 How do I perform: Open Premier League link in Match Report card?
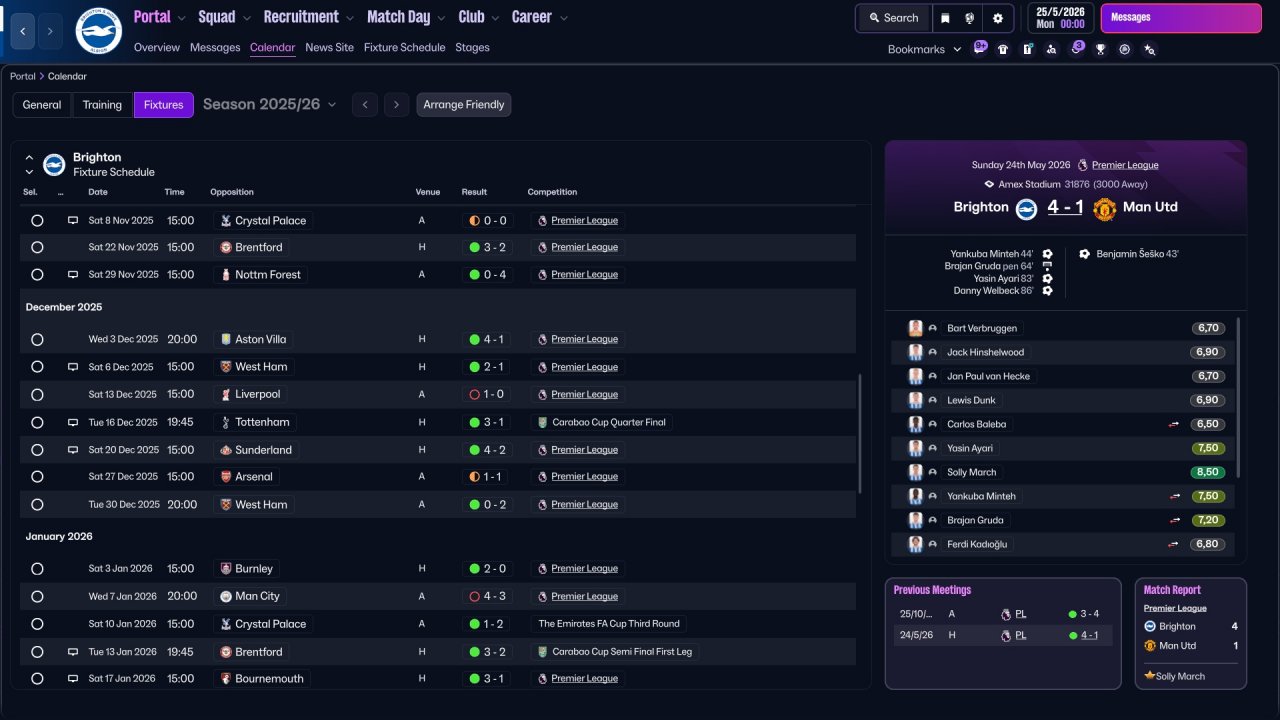(1175, 608)
